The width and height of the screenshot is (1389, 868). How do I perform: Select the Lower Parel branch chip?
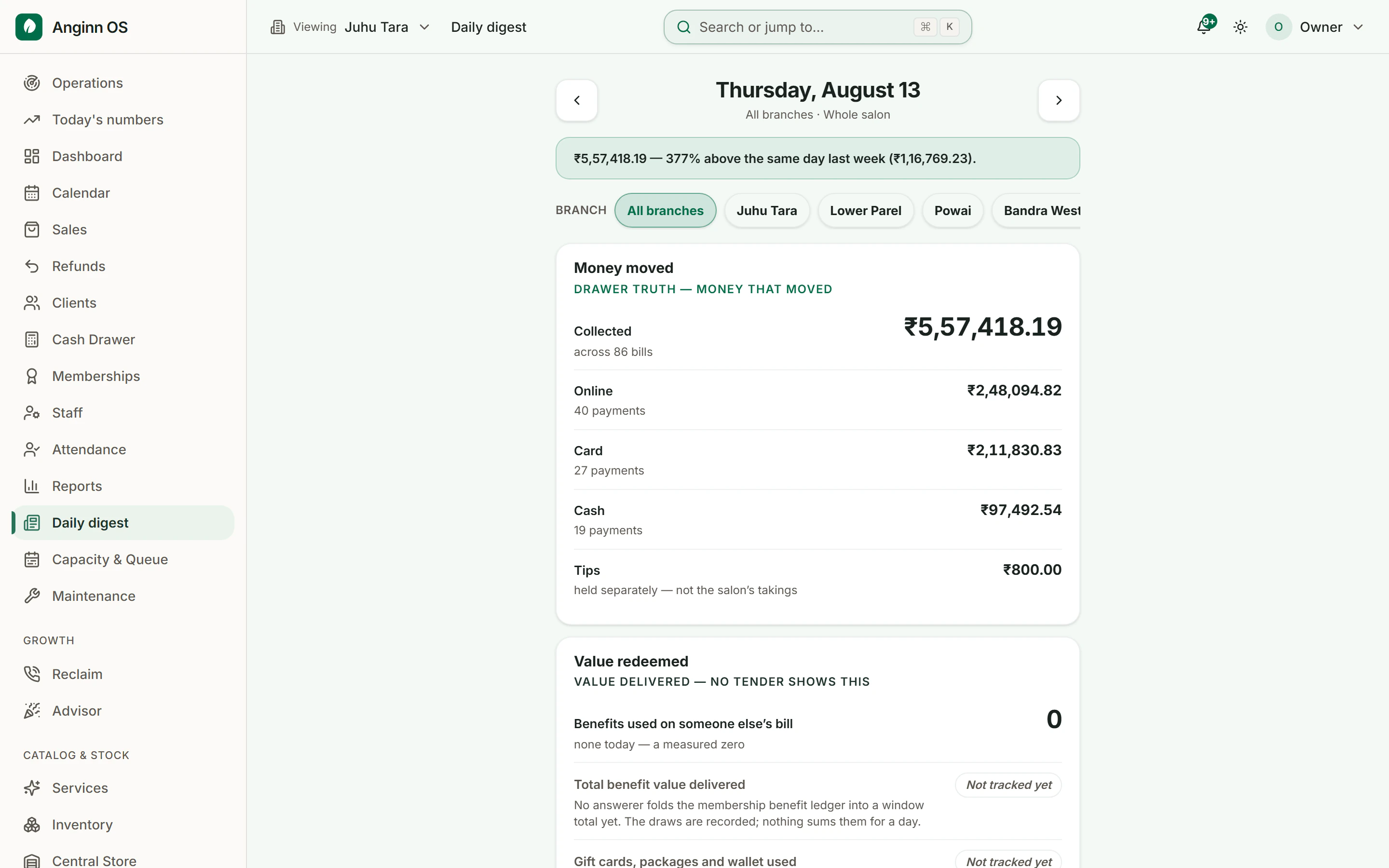point(866,211)
